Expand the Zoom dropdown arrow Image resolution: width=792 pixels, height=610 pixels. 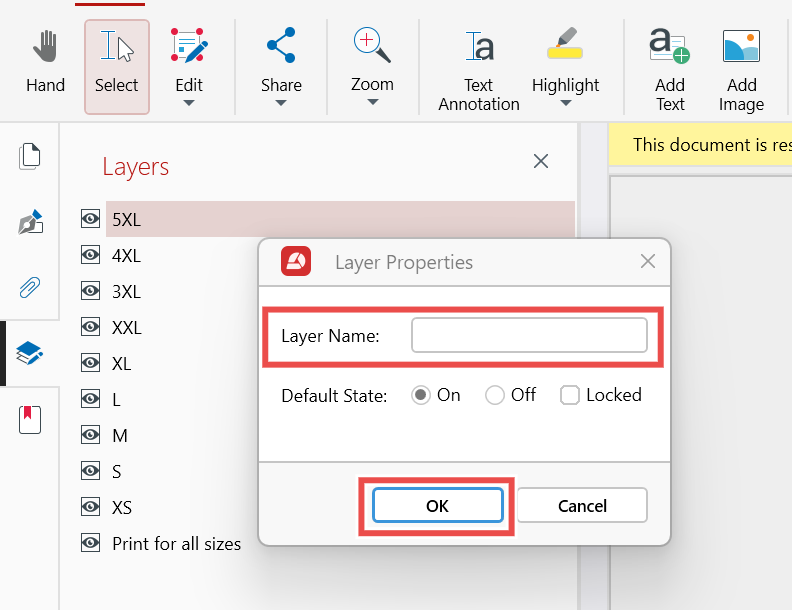coord(373,102)
